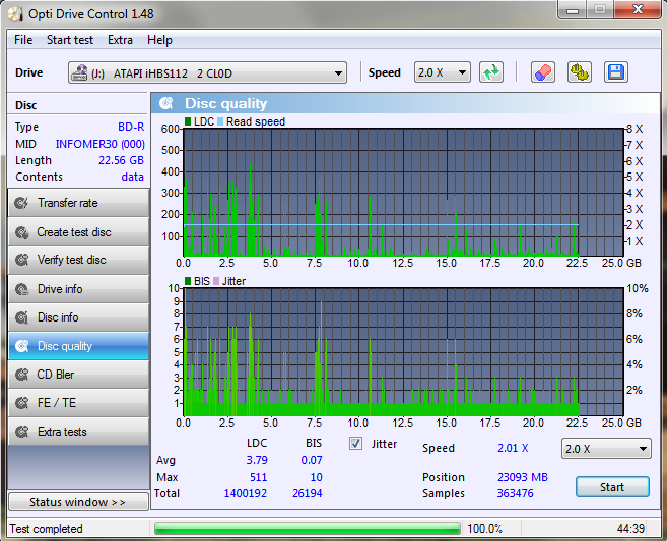The height and width of the screenshot is (541, 667).
Task: Click the LDC and read speed graph
Action: pos(403,193)
